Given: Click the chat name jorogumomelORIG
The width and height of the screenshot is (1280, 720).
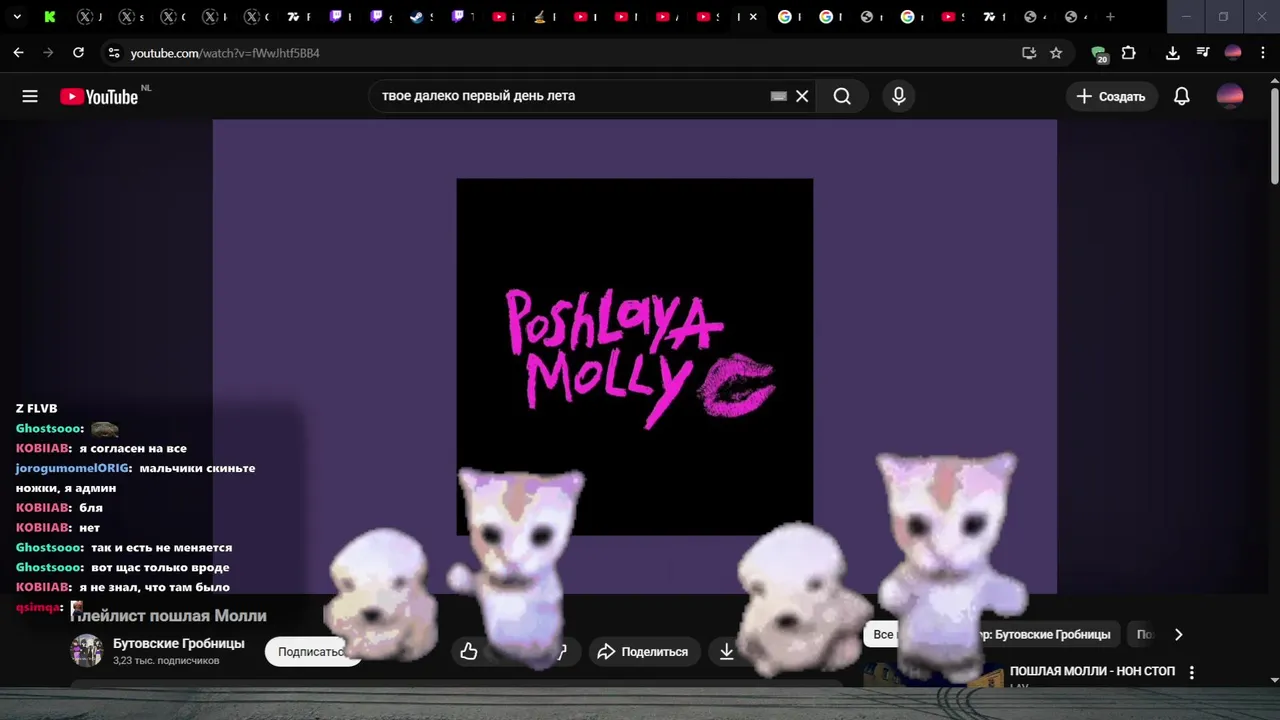Looking at the screenshot, I should click(71, 468).
